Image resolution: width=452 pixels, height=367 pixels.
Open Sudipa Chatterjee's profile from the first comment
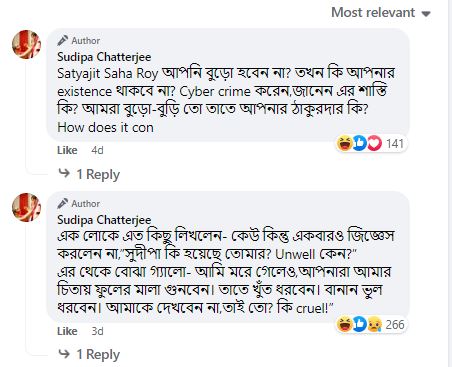pos(104,57)
